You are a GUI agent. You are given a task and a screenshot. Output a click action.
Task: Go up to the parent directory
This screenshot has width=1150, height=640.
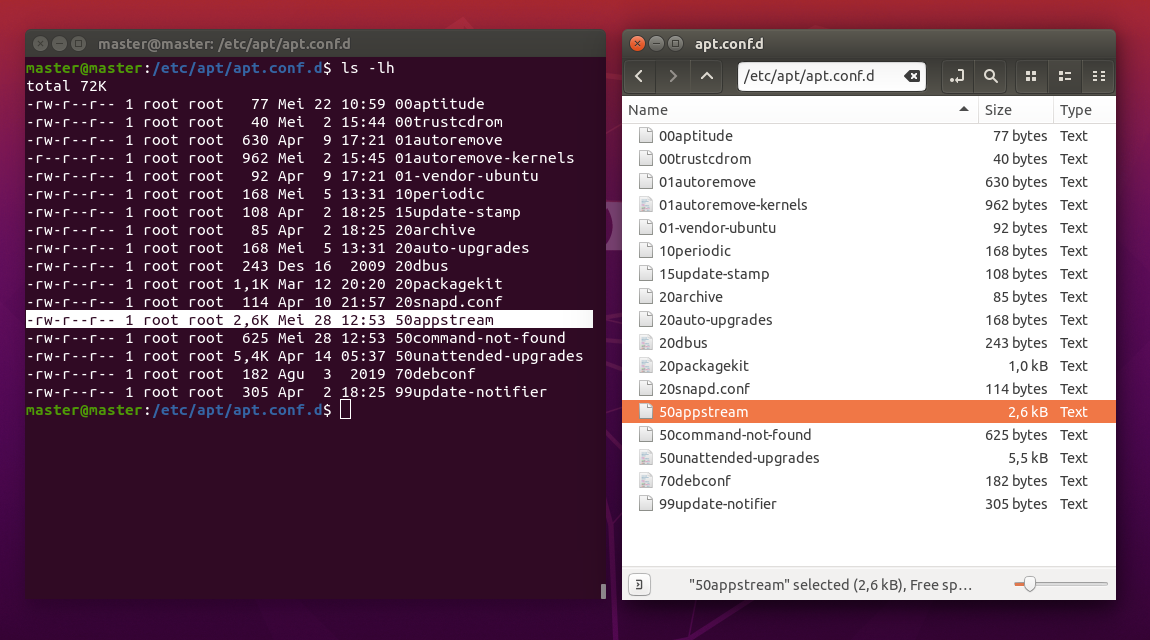click(707, 76)
